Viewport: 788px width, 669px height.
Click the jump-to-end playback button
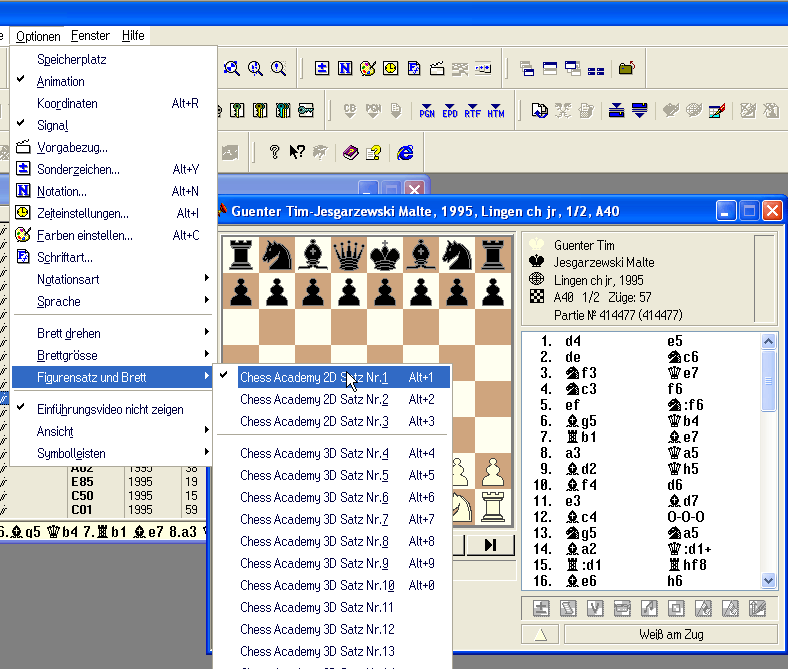pyautogui.click(x=490, y=545)
